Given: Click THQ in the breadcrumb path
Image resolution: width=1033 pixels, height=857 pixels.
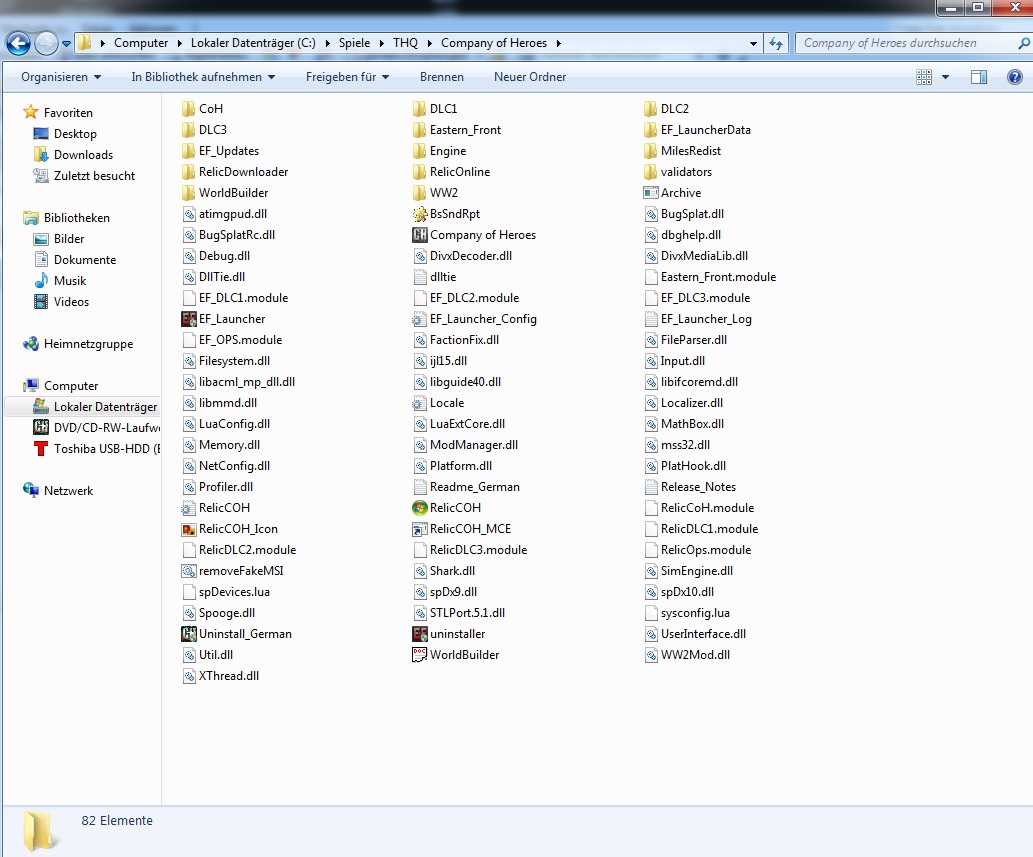Looking at the screenshot, I should pyautogui.click(x=405, y=43).
